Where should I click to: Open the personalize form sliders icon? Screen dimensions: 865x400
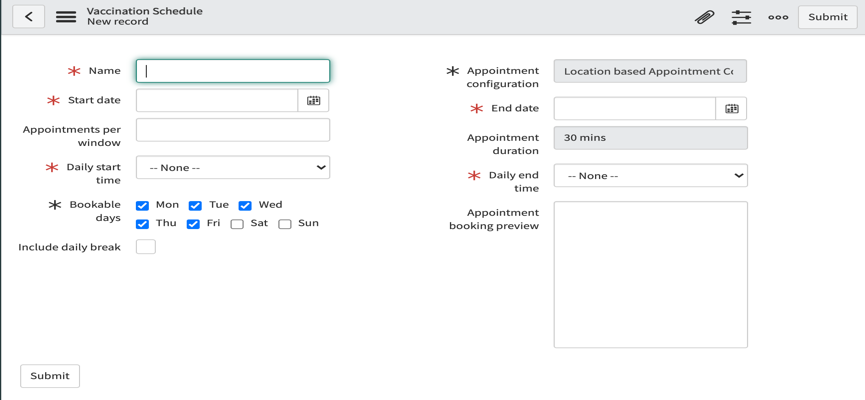click(x=741, y=17)
